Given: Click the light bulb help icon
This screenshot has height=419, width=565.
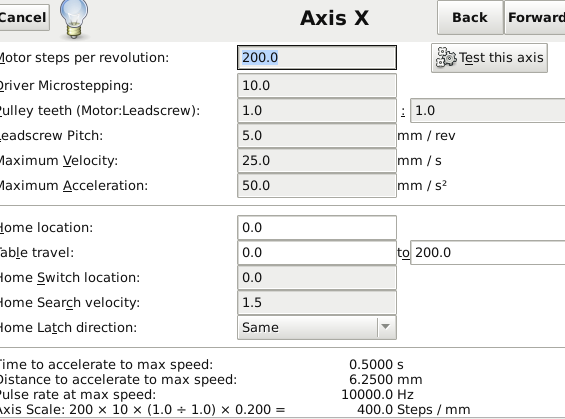Looking at the screenshot, I should (x=74, y=19).
